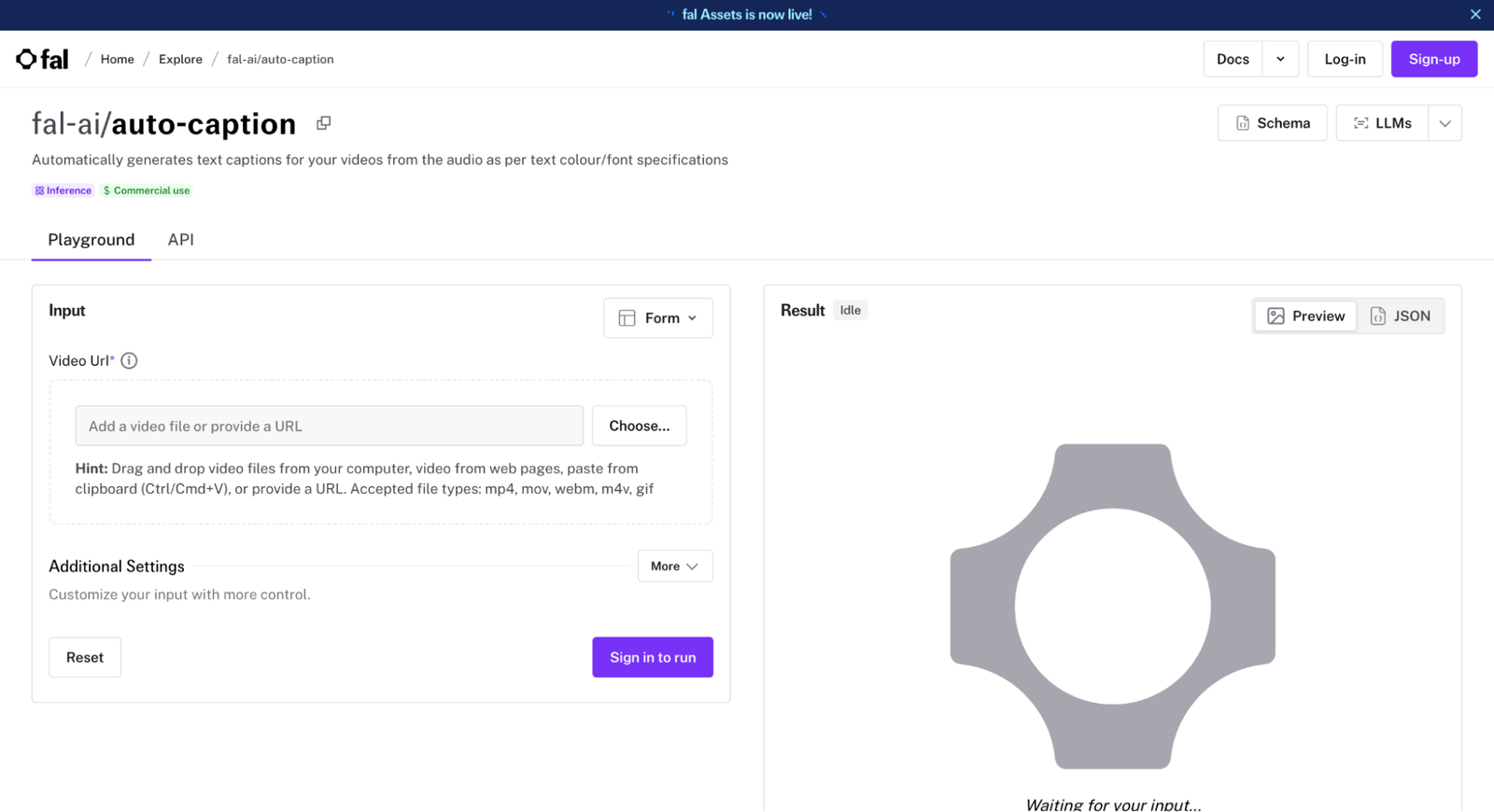Reset the input form
This screenshot has width=1494, height=812.
coord(85,657)
